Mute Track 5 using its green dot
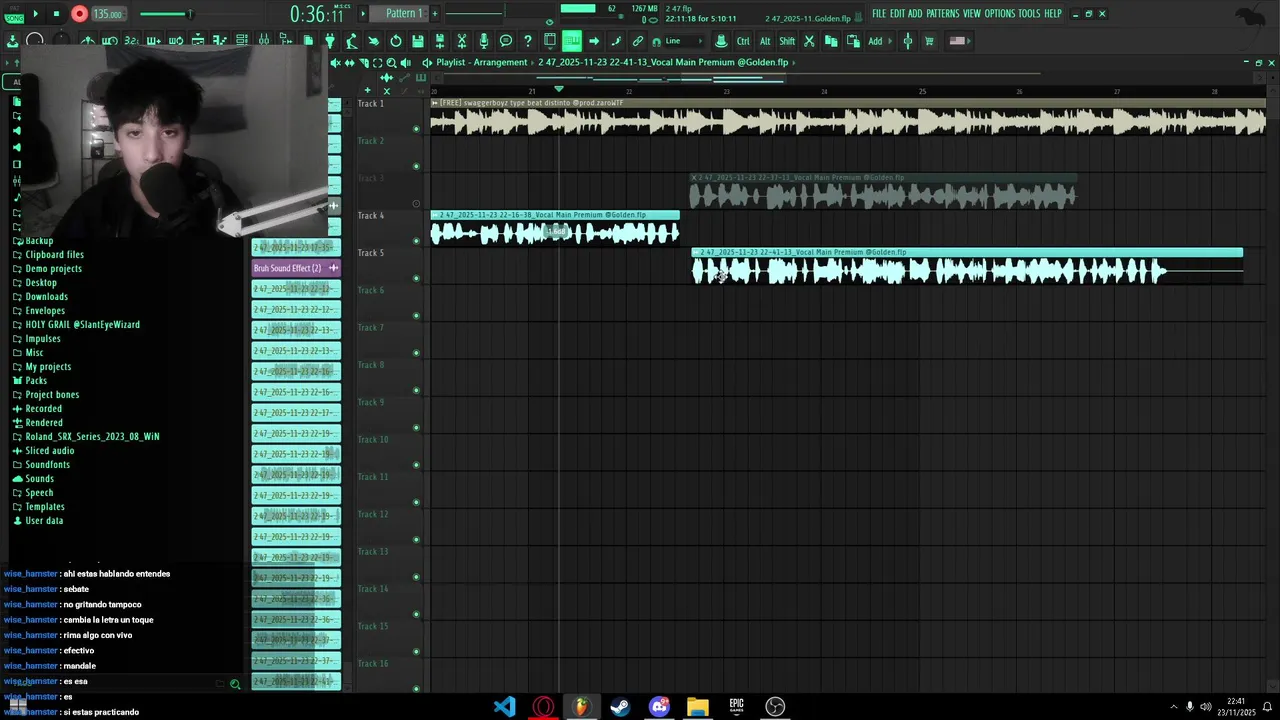The height and width of the screenshot is (720, 1280). (416, 278)
